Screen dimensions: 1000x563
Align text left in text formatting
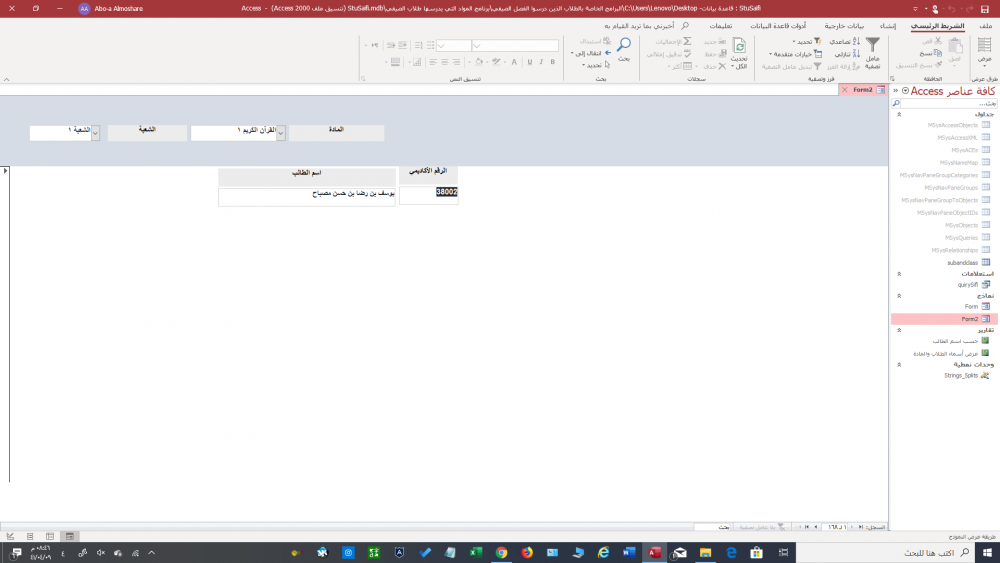click(433, 62)
